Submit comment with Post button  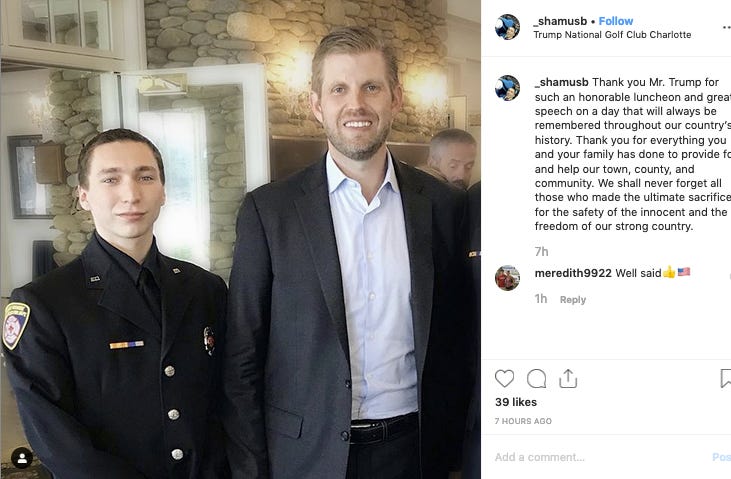coord(722,457)
